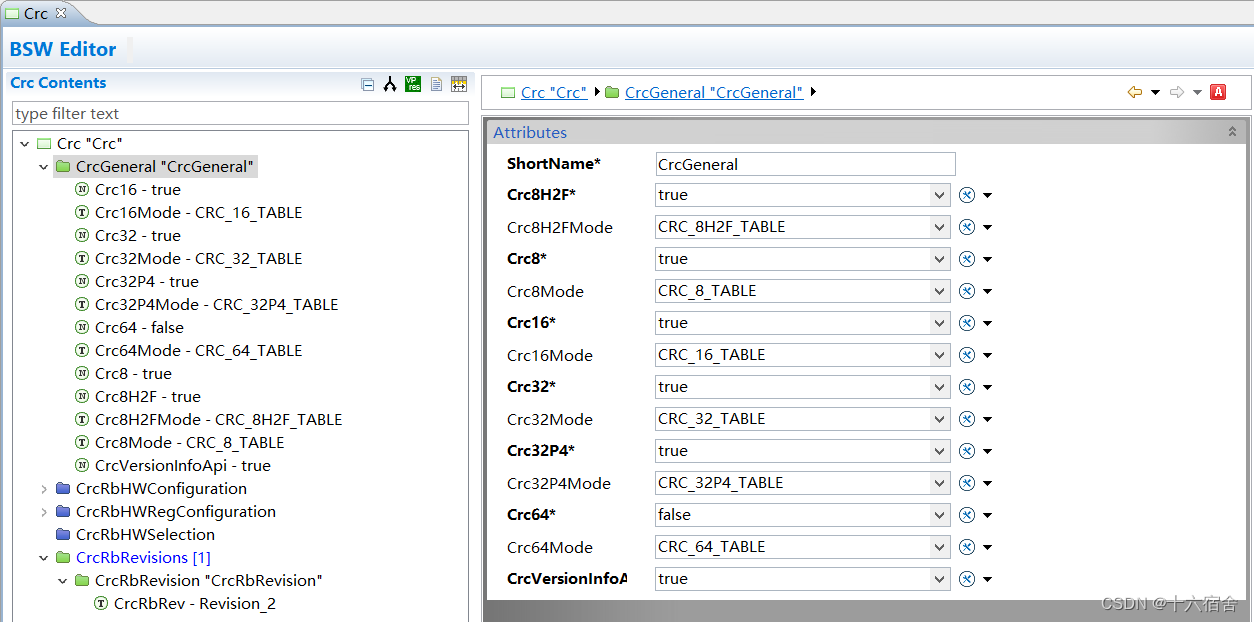Image resolution: width=1254 pixels, height=622 pixels.
Task: Click the arrow after Crc breadcrumb
Action: pyautogui.click(x=597, y=92)
